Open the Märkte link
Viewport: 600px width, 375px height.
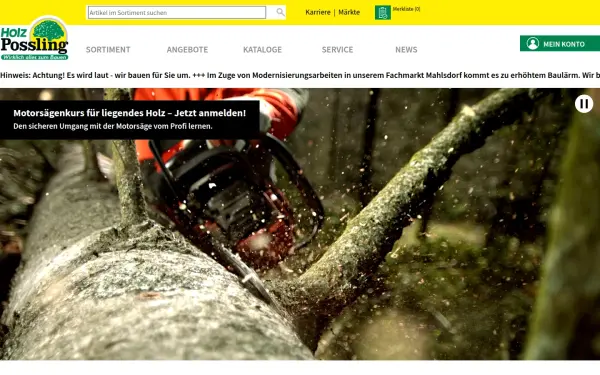click(349, 12)
